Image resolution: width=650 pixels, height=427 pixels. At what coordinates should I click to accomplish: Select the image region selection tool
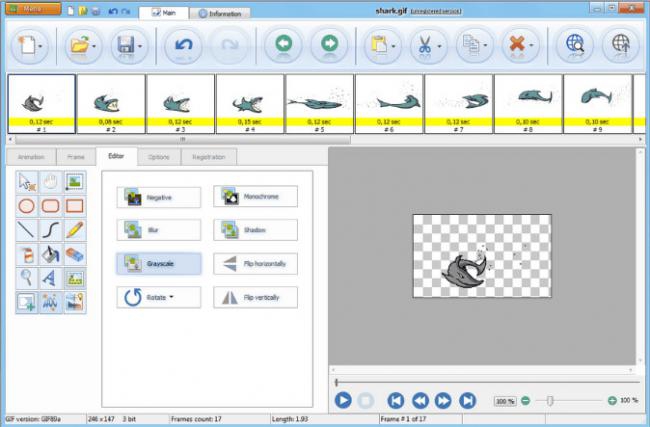(x=75, y=182)
